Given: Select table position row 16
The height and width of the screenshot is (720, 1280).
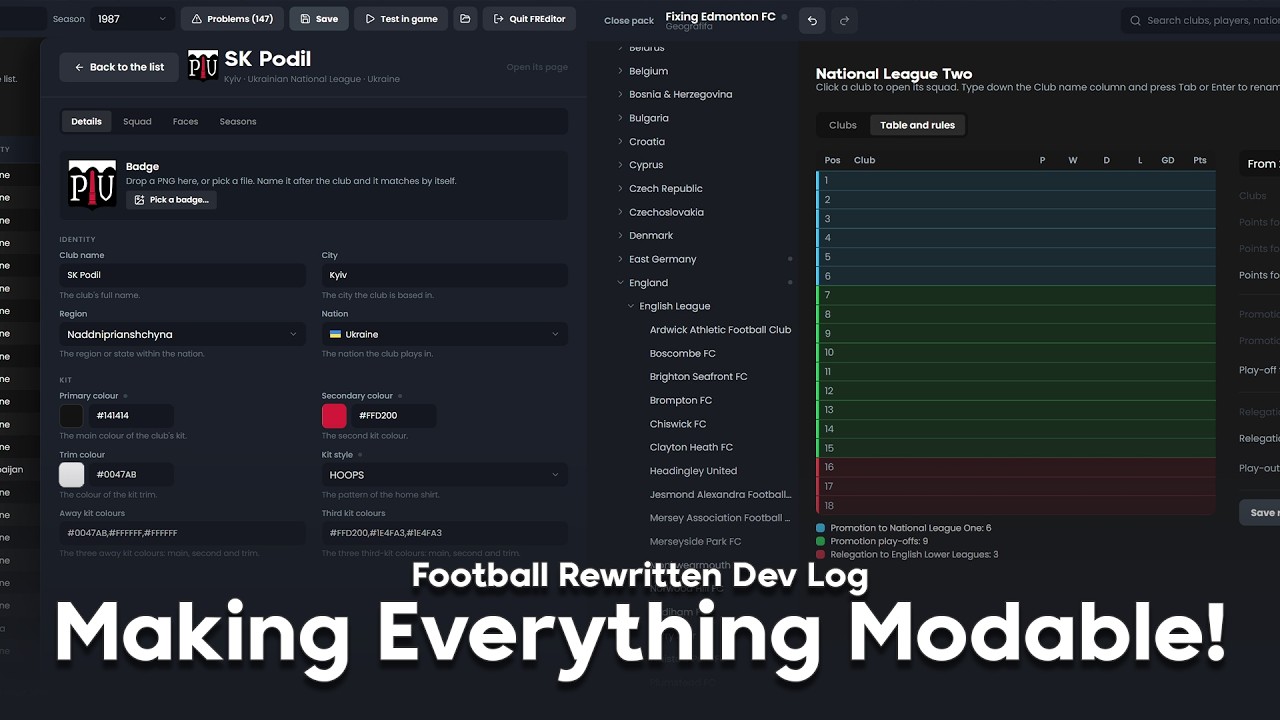Looking at the screenshot, I should pos(1016,467).
